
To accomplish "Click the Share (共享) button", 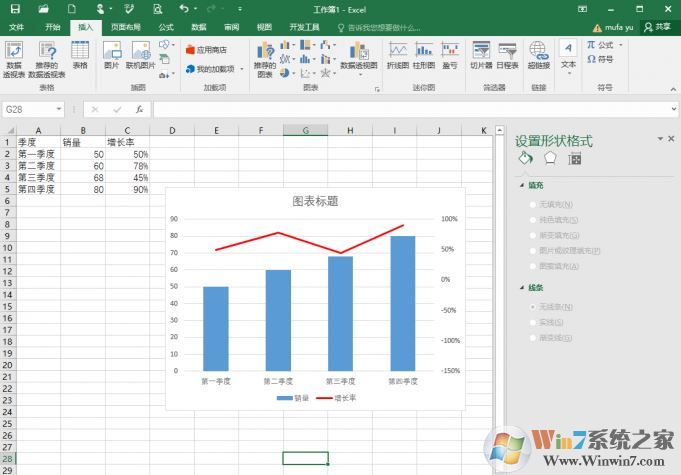I will 658,27.
